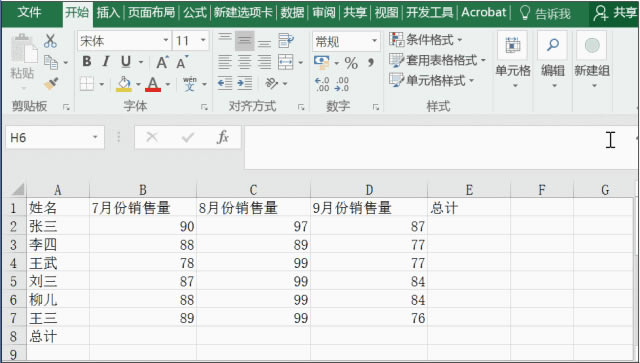Toggle Underline formatting

tap(126, 62)
